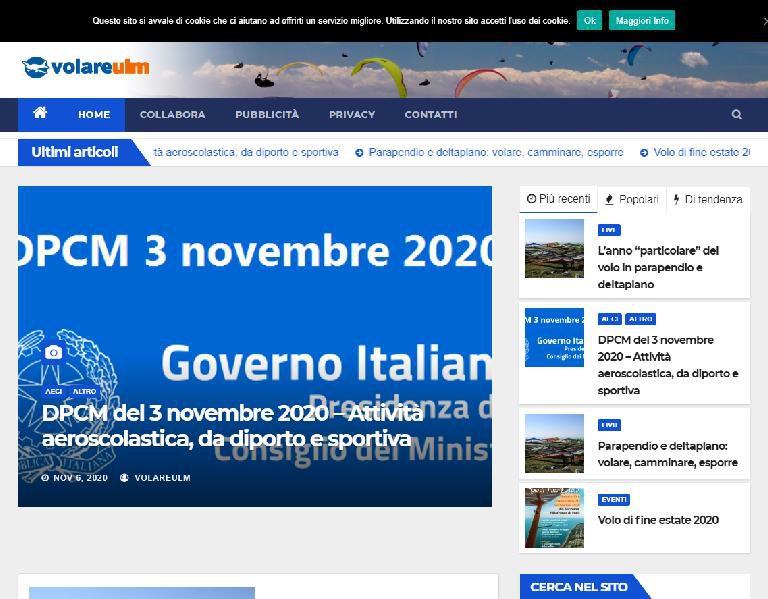Screen dimensions: 768x599
Task: Click the home icon in navigation bar
Action: pyautogui.click(x=40, y=113)
